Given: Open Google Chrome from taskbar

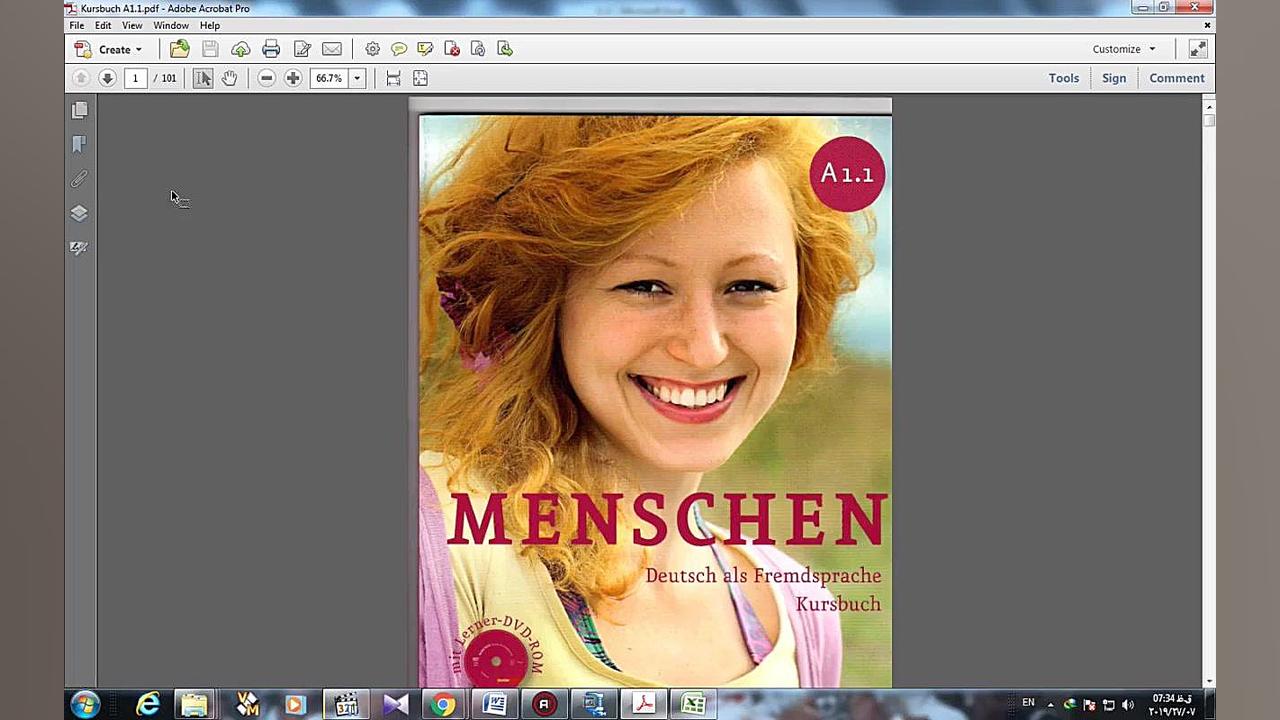Looking at the screenshot, I should [443, 705].
